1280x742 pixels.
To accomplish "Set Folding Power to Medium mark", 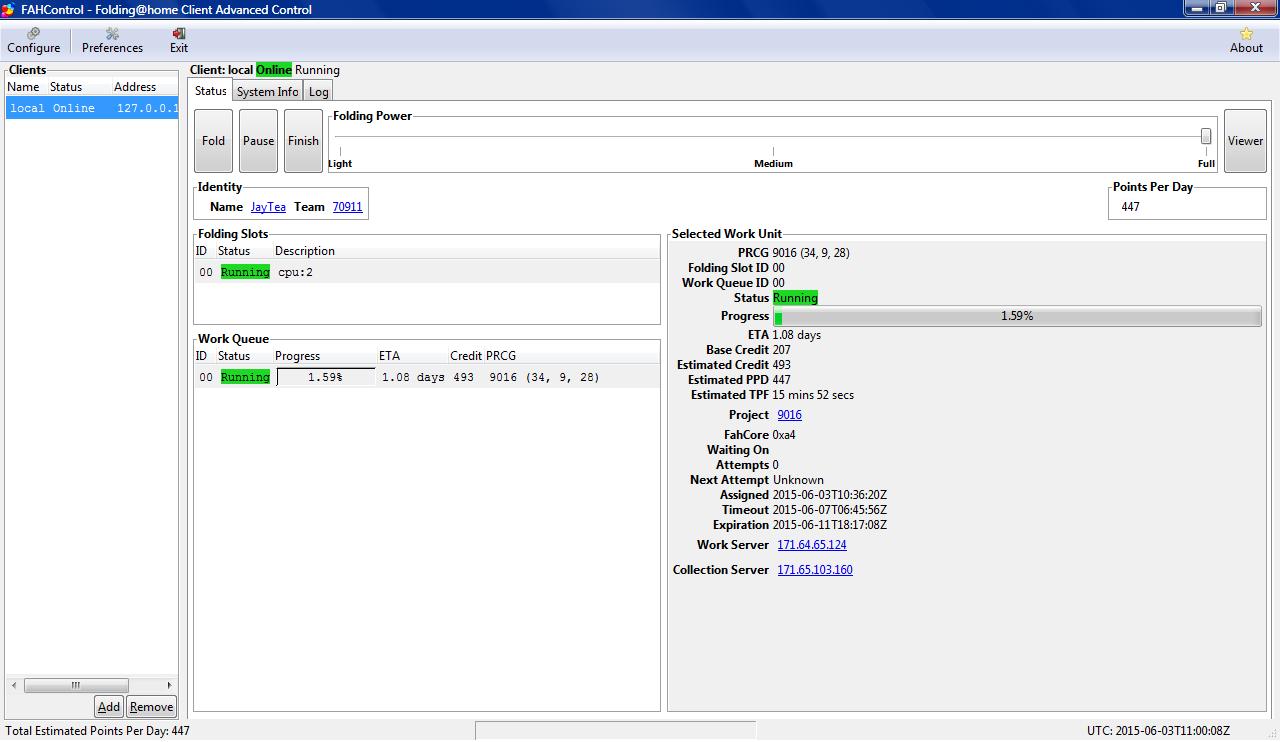I will click(773, 163).
